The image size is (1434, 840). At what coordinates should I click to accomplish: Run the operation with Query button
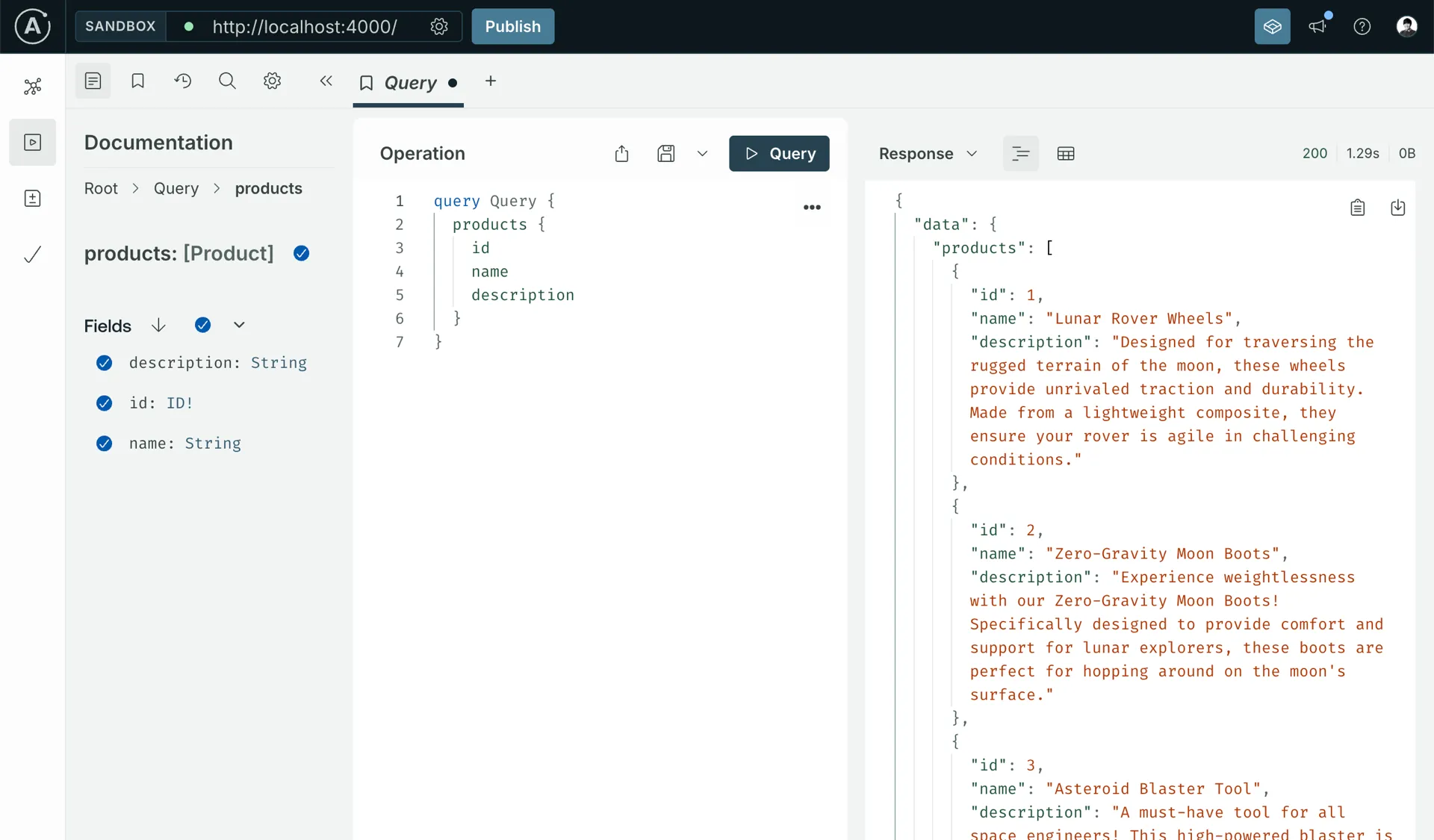778,154
